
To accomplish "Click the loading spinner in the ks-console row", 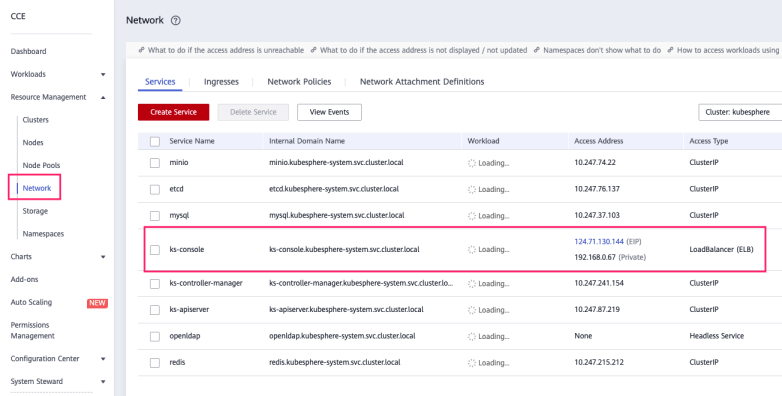I will point(472,249).
